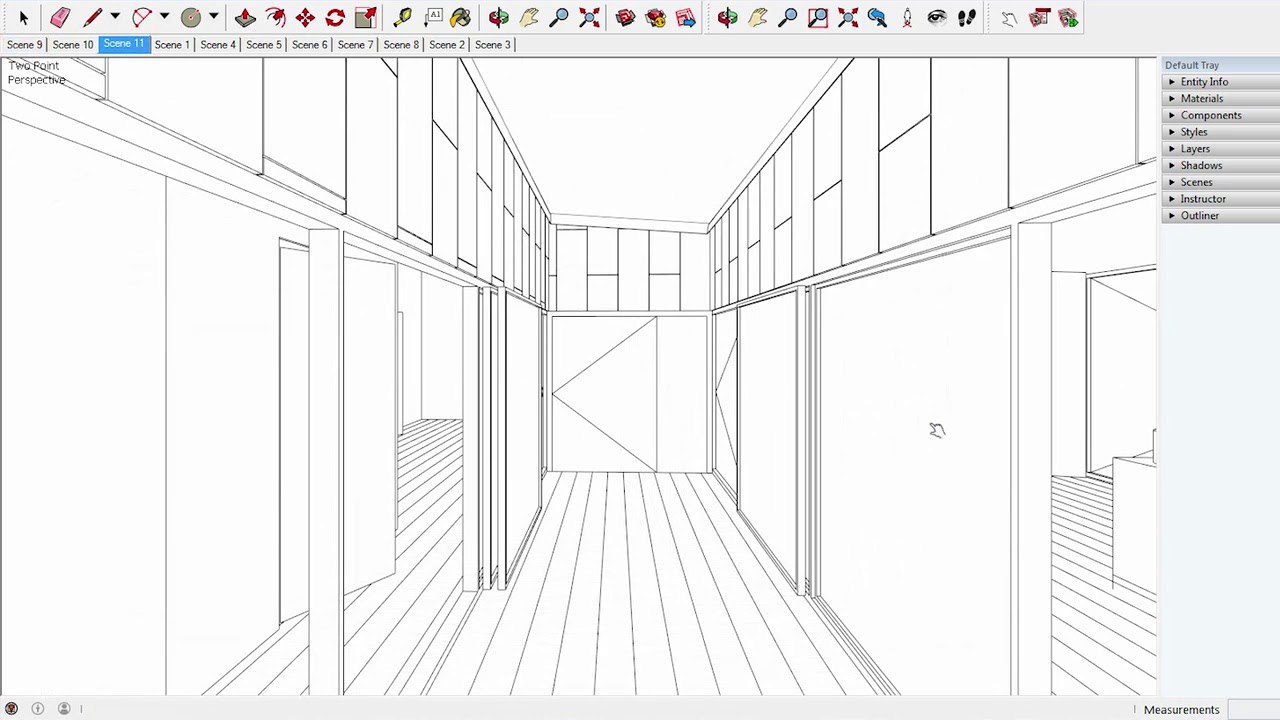1280x720 pixels.
Task: Select the Move tool
Action: (x=305, y=17)
